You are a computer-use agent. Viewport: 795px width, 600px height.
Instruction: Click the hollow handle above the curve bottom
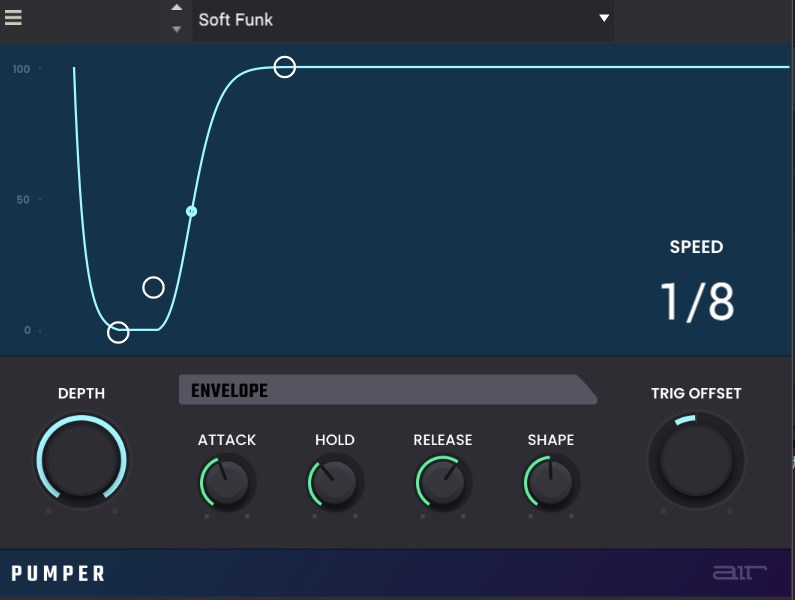coord(153,288)
